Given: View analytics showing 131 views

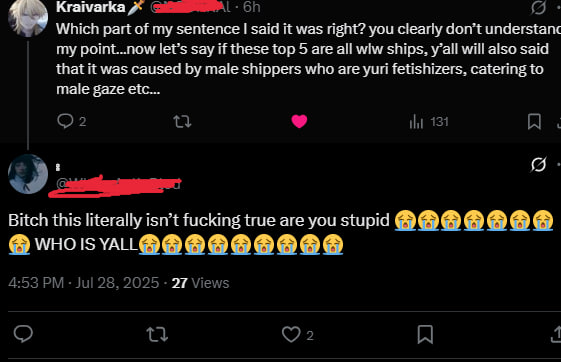Looking at the screenshot, I should (429, 122).
